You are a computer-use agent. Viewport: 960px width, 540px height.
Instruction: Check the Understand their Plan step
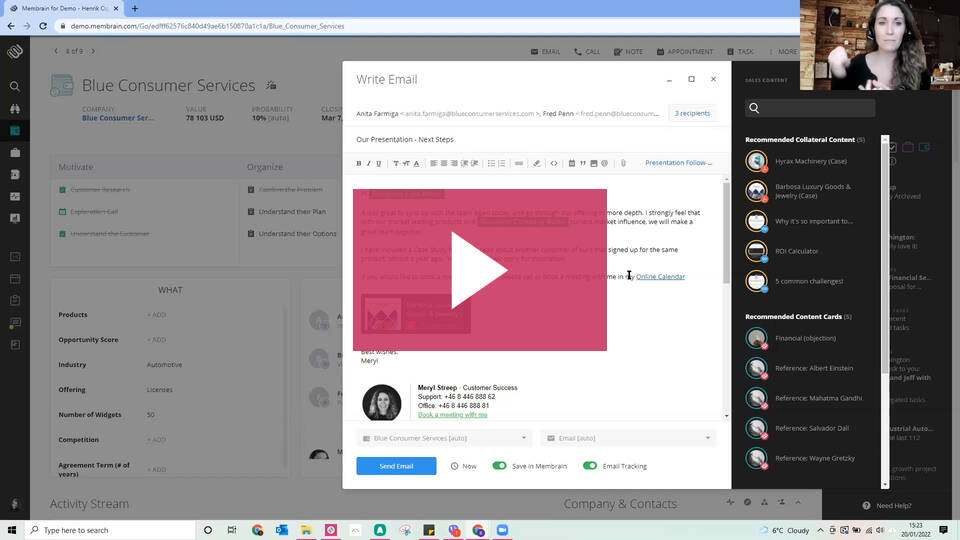pos(251,212)
